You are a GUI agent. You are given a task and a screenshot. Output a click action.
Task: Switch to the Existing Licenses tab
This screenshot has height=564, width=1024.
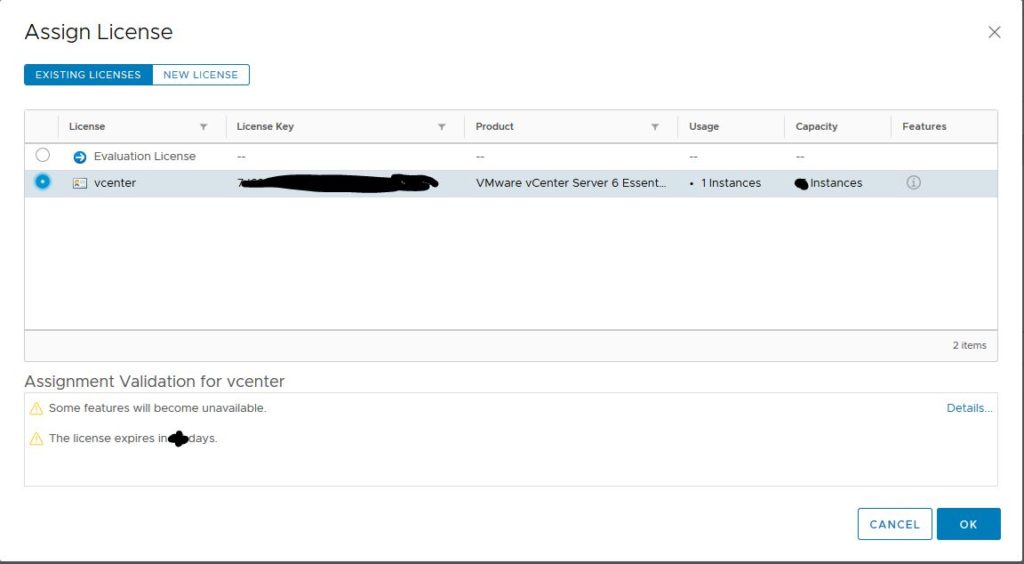point(88,74)
